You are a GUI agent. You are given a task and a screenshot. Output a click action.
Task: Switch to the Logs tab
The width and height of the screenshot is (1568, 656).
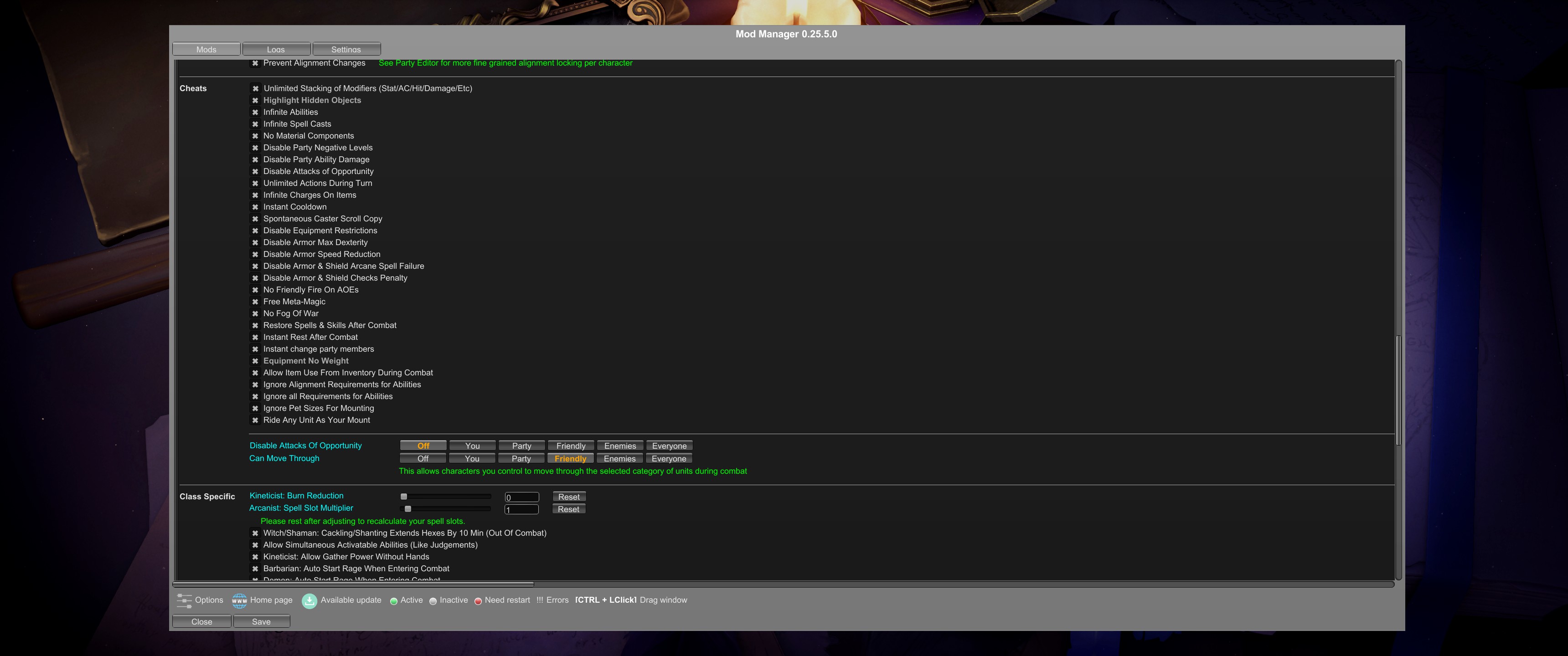(x=276, y=49)
